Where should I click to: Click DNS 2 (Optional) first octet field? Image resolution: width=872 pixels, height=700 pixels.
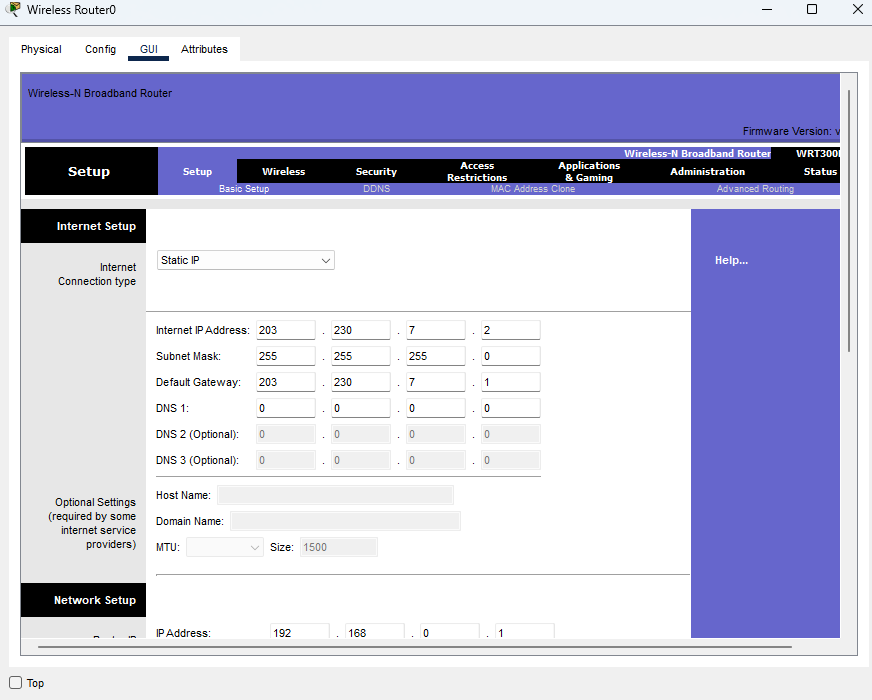pos(286,434)
